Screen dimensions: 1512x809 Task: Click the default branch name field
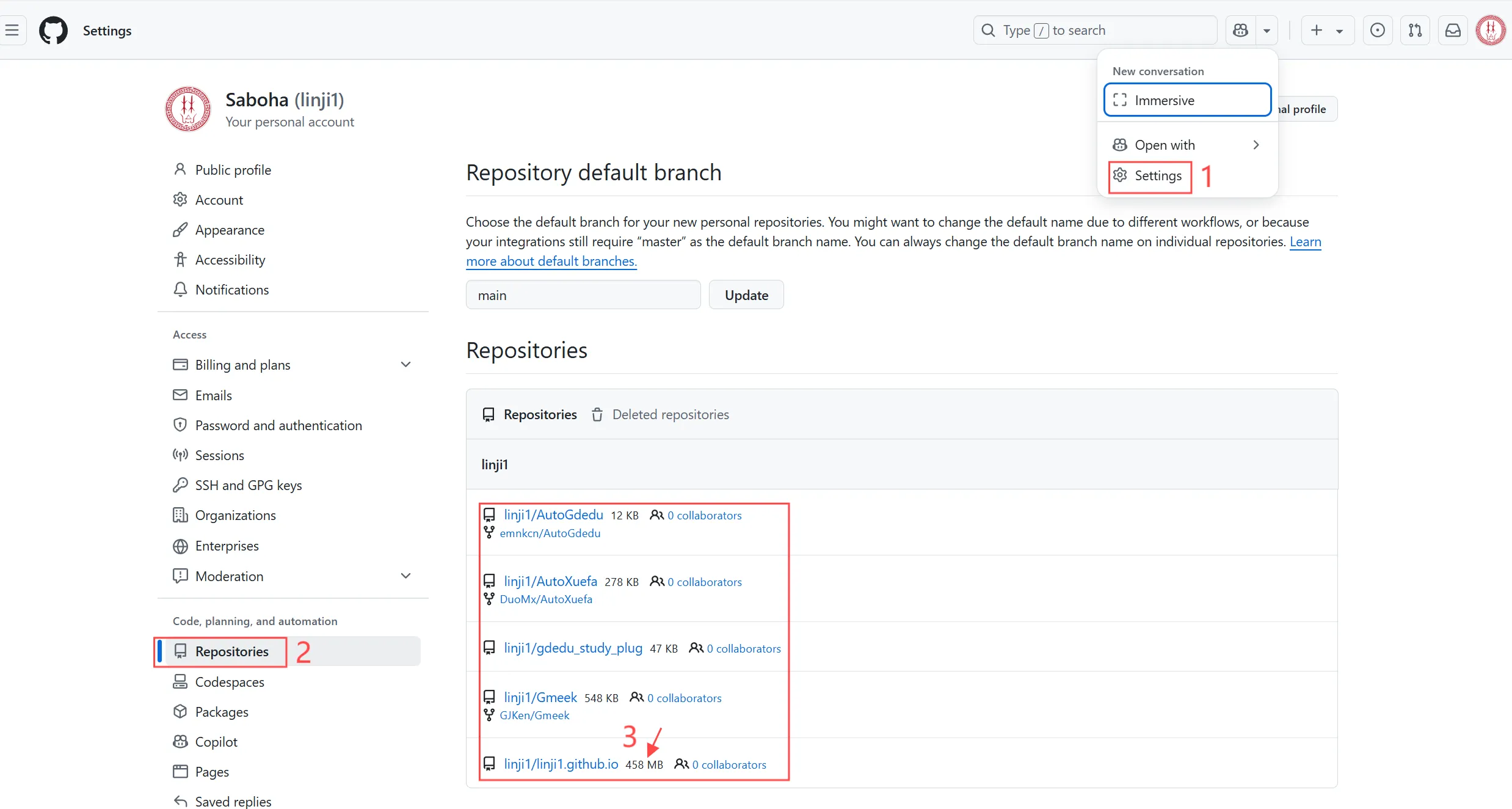(583, 295)
